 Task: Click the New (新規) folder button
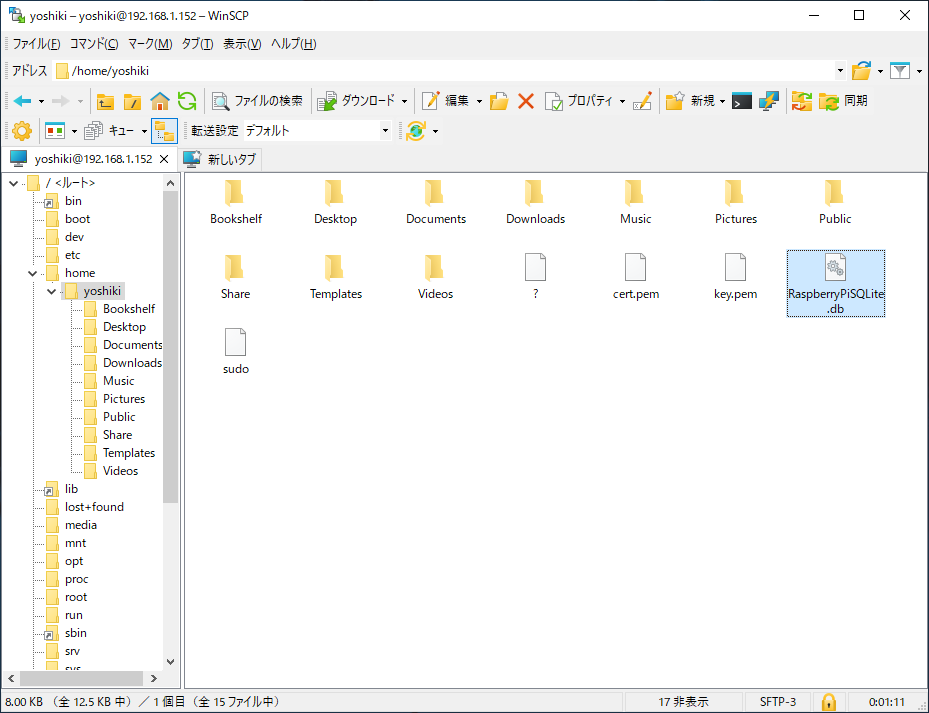(x=690, y=101)
